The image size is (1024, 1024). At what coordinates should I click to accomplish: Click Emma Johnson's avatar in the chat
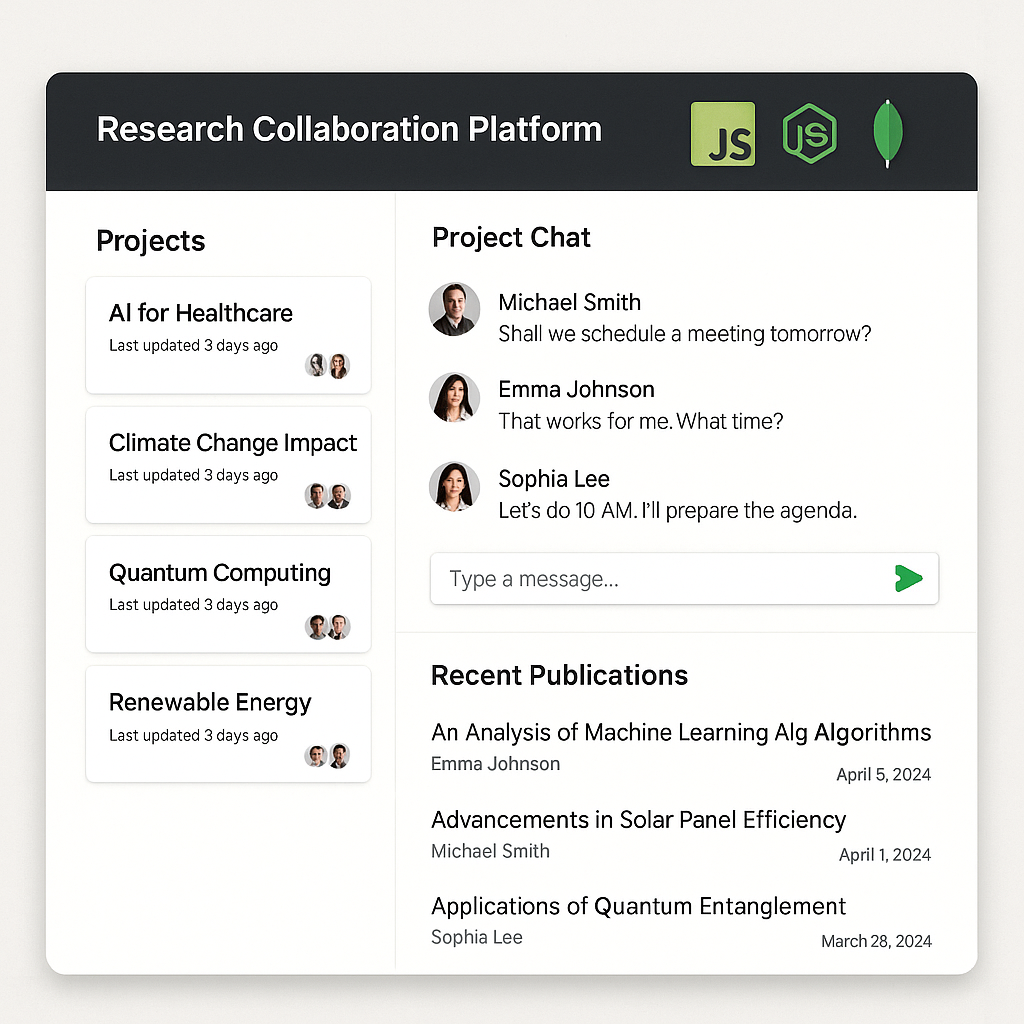(x=455, y=397)
